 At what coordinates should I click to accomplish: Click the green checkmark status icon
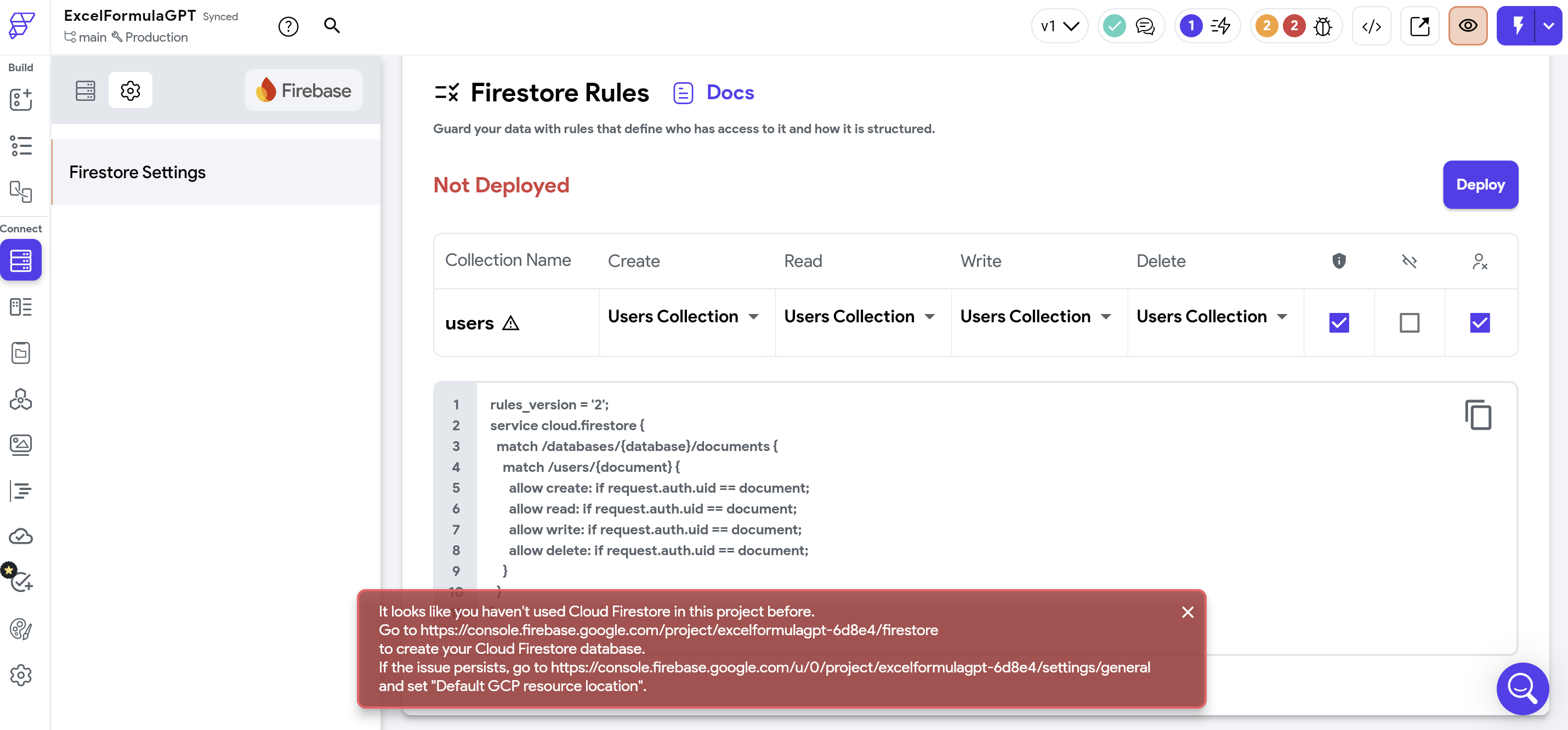(x=1115, y=26)
